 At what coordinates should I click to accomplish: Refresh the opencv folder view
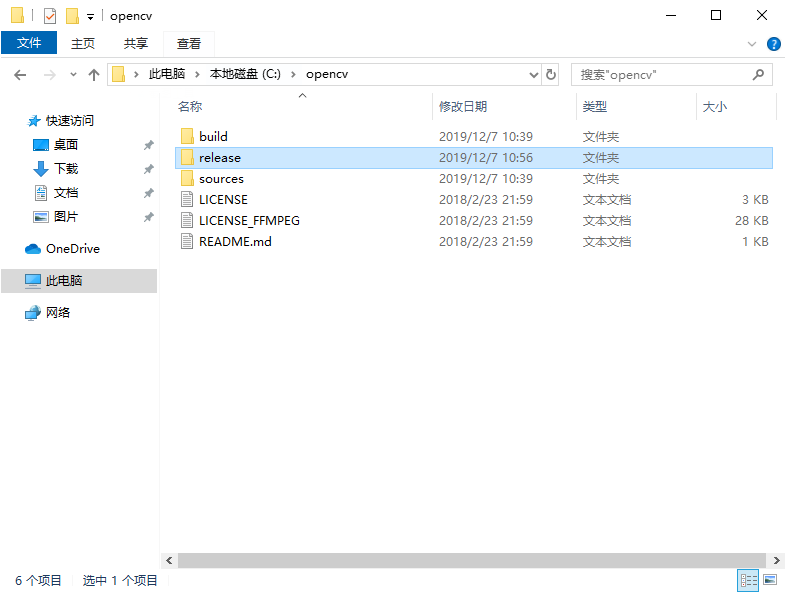[551, 75]
